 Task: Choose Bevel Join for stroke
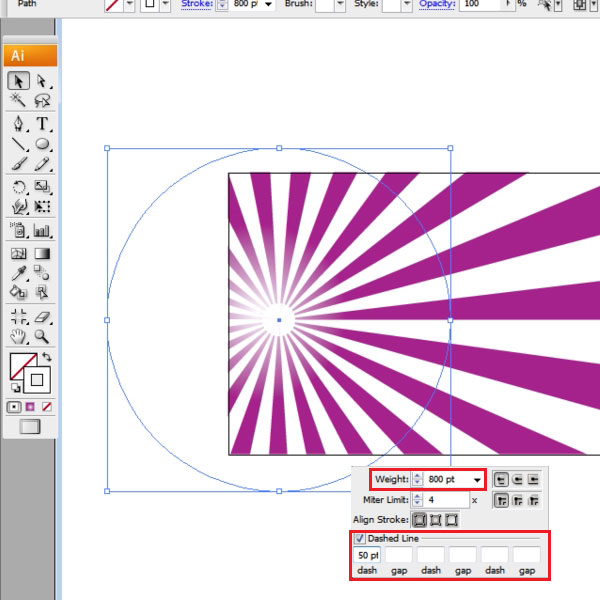[533, 500]
